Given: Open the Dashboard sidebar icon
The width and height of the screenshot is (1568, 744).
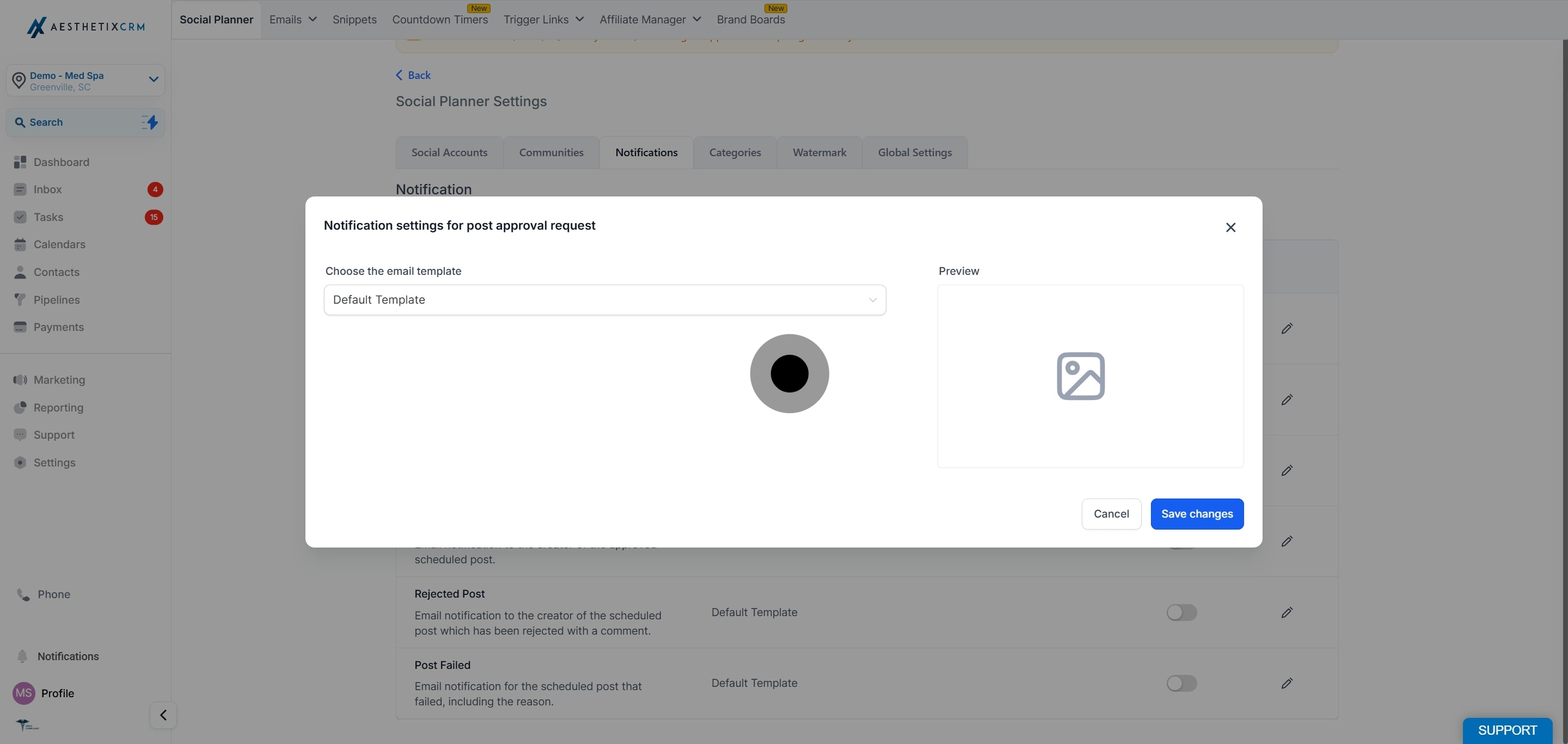Looking at the screenshot, I should (20, 162).
